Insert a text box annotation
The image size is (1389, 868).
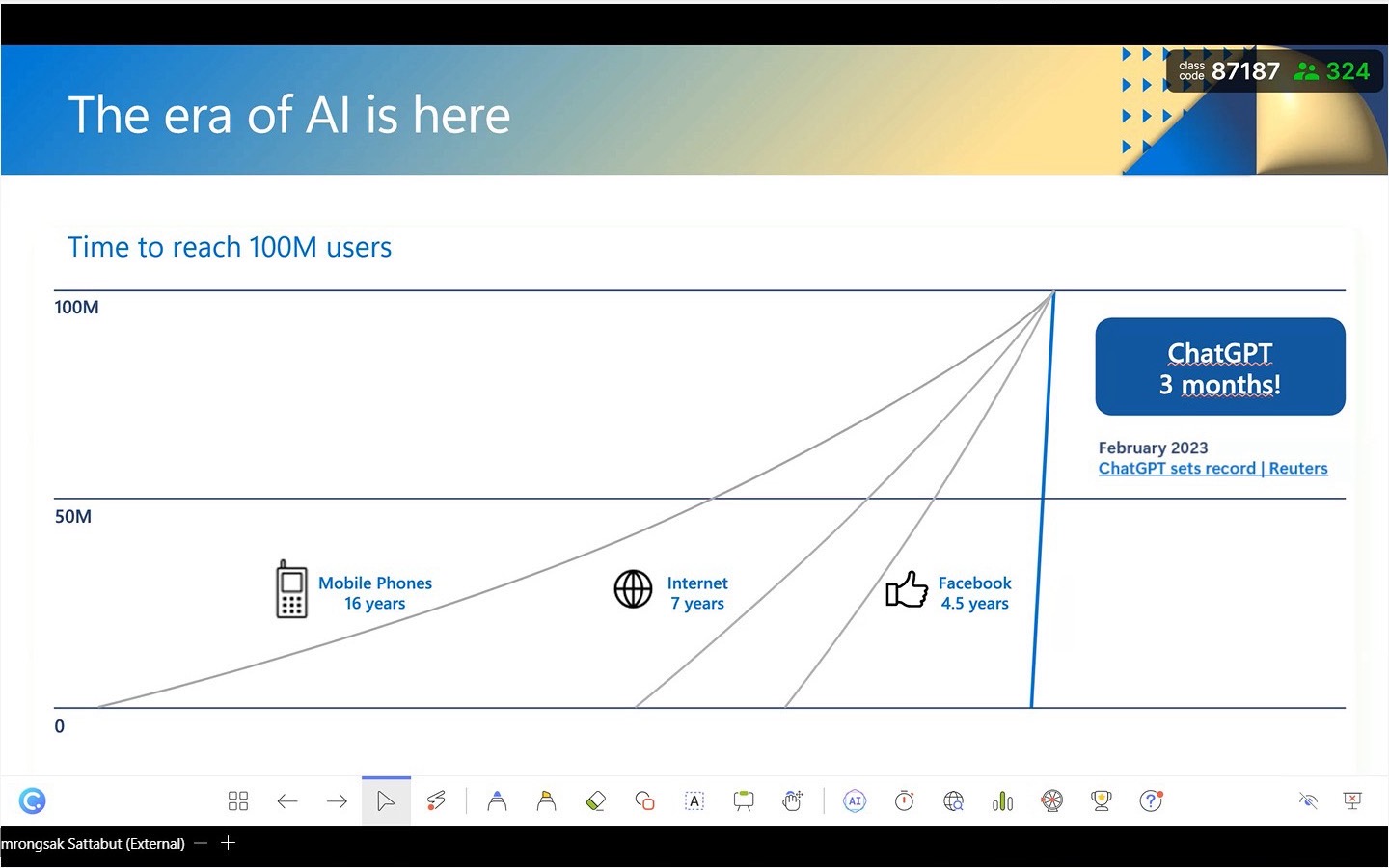coord(694,800)
